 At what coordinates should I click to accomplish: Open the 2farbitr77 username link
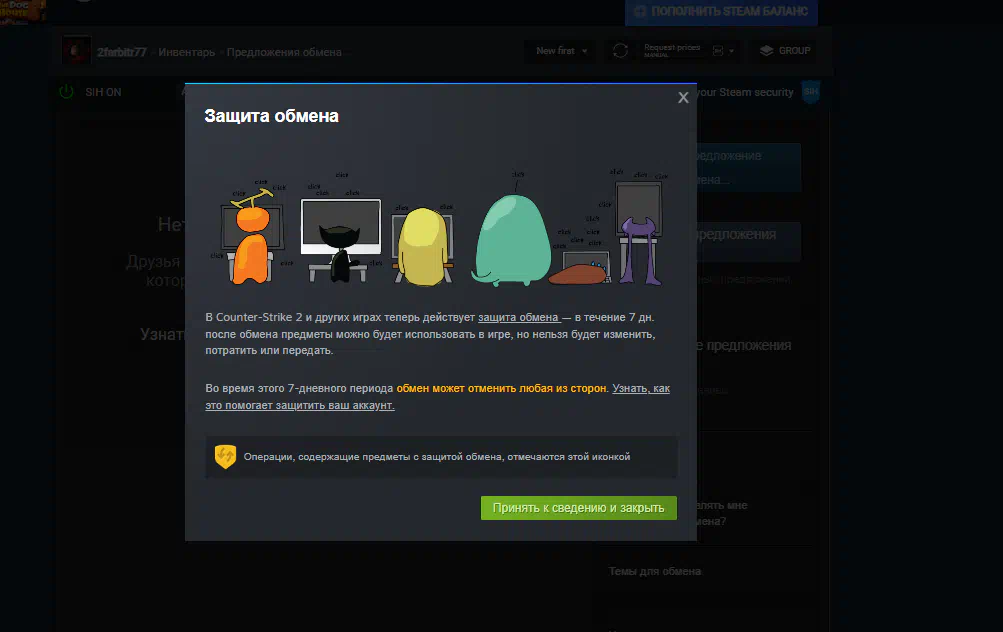tap(122, 52)
